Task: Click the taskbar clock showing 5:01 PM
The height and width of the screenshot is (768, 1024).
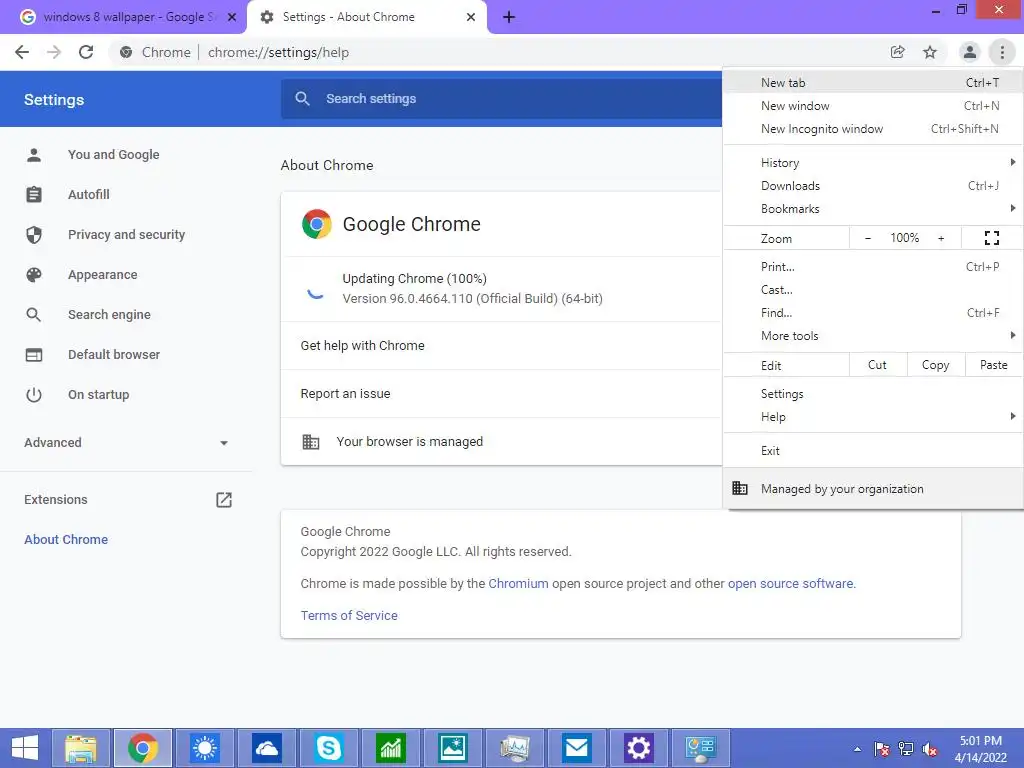Action: coord(980,749)
